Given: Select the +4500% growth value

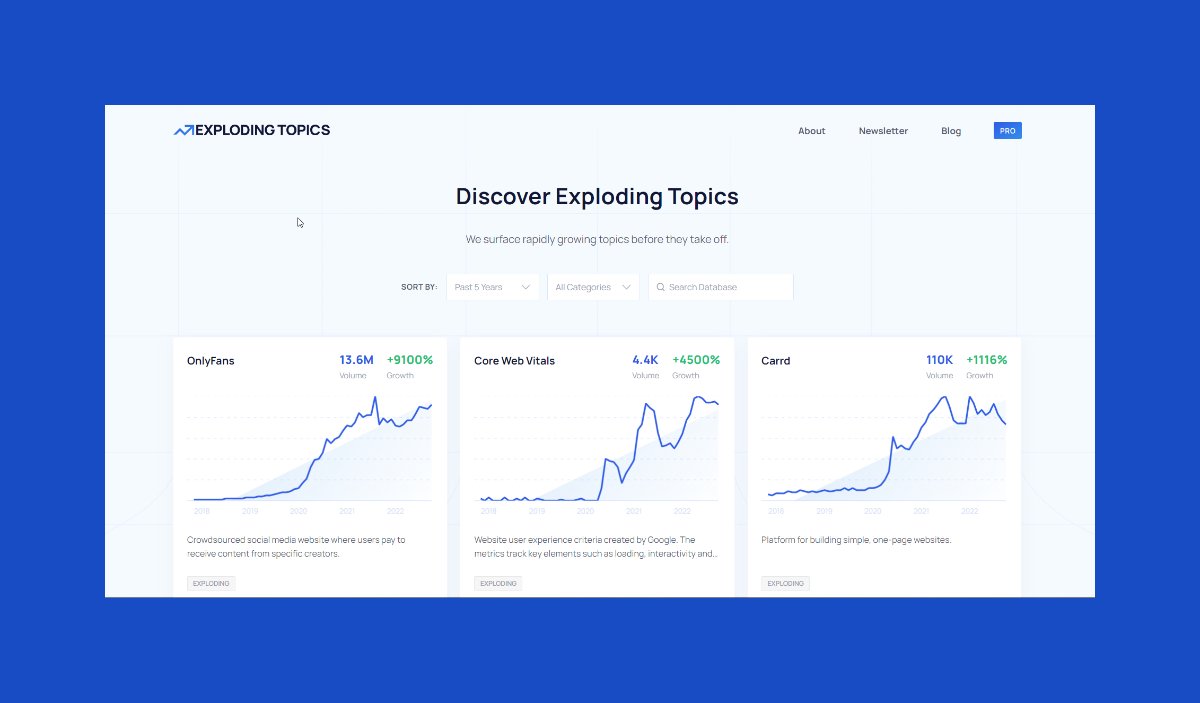Looking at the screenshot, I should (696, 360).
